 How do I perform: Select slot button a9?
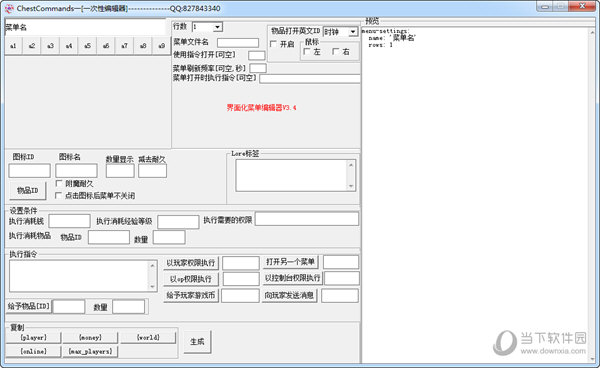coord(161,46)
